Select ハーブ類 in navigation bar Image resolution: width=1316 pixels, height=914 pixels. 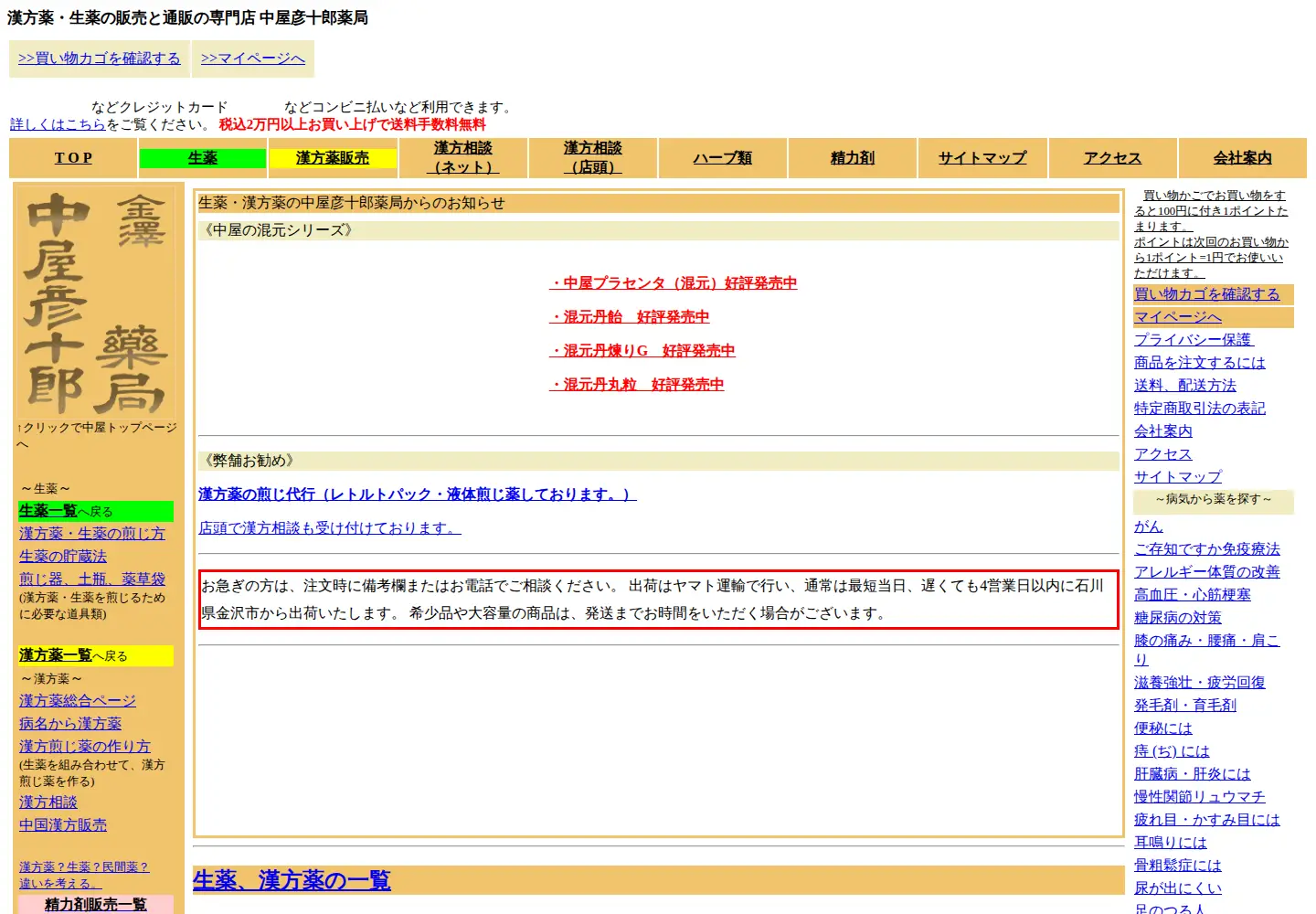point(722,158)
